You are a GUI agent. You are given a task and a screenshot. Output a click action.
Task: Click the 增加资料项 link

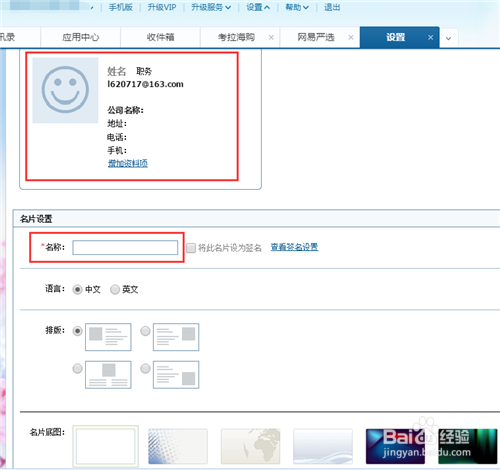pos(128,163)
